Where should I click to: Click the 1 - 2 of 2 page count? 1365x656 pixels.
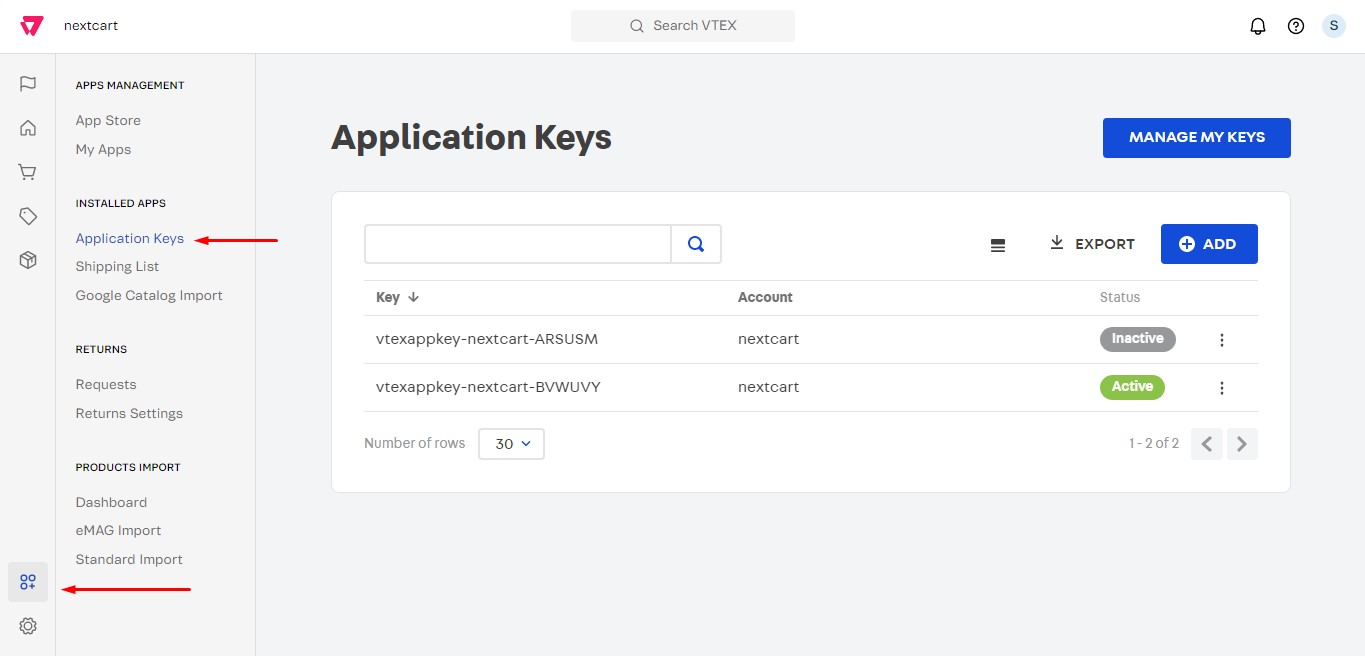[x=1154, y=443]
